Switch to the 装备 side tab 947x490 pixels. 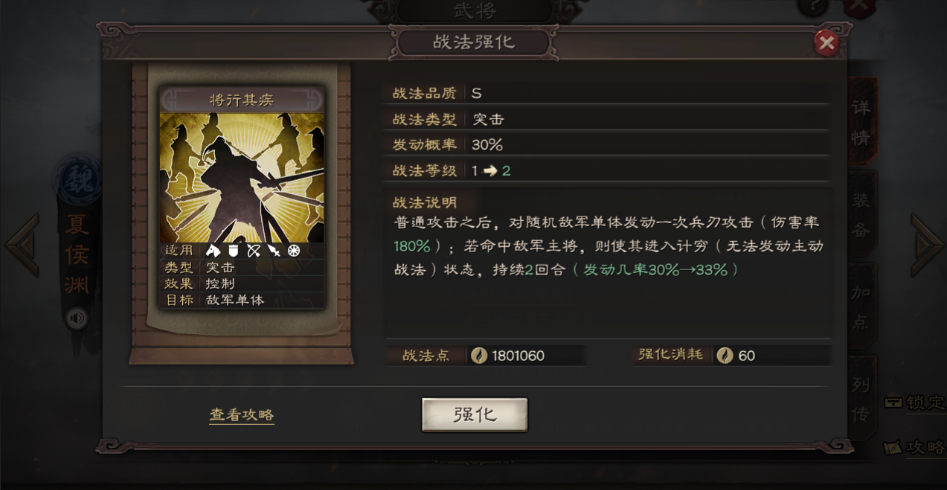click(861, 215)
